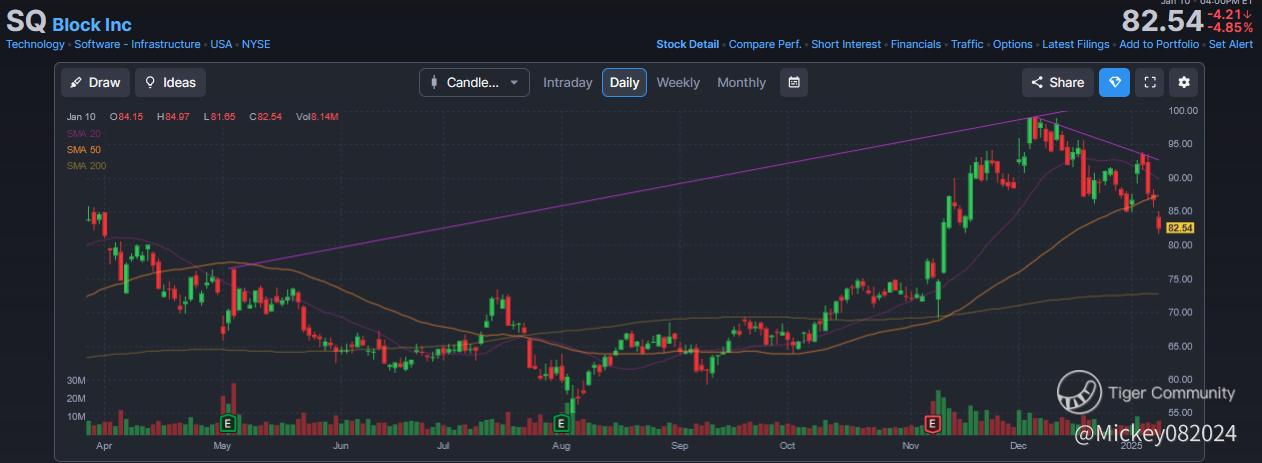This screenshot has height=463, width=1262.
Task: Click the November earnings E marker
Action: [x=932, y=423]
